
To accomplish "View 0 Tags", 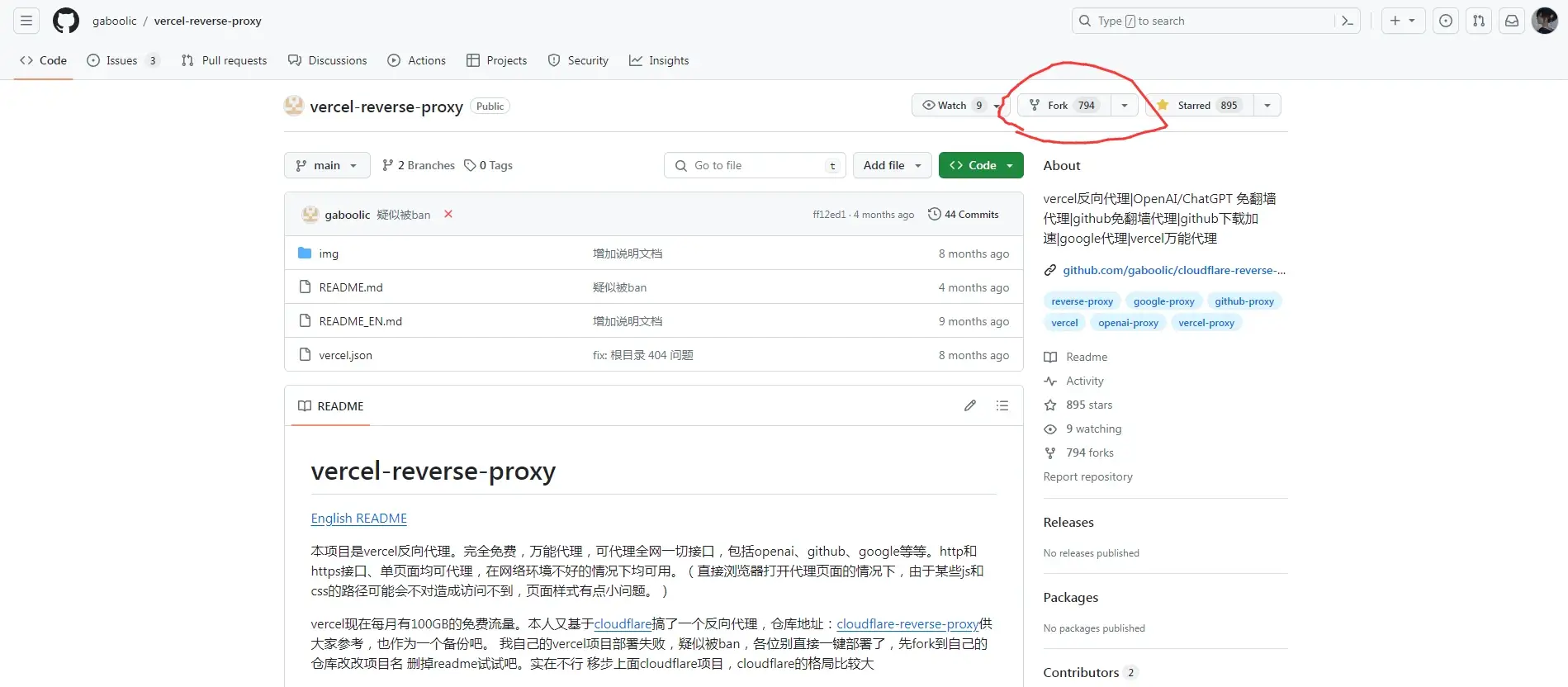I will tap(489, 165).
